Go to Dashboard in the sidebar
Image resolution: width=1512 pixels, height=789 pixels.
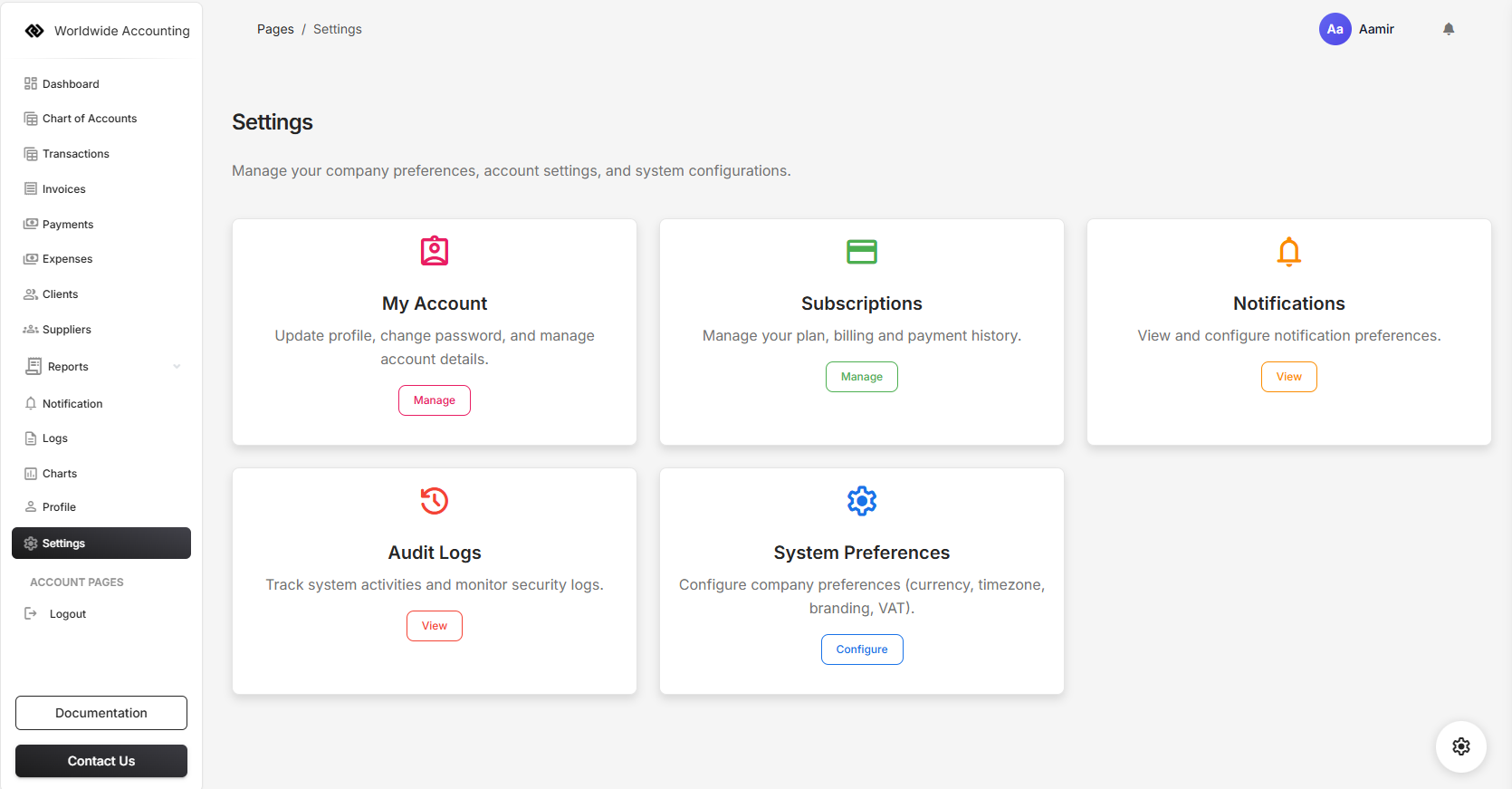71,84
